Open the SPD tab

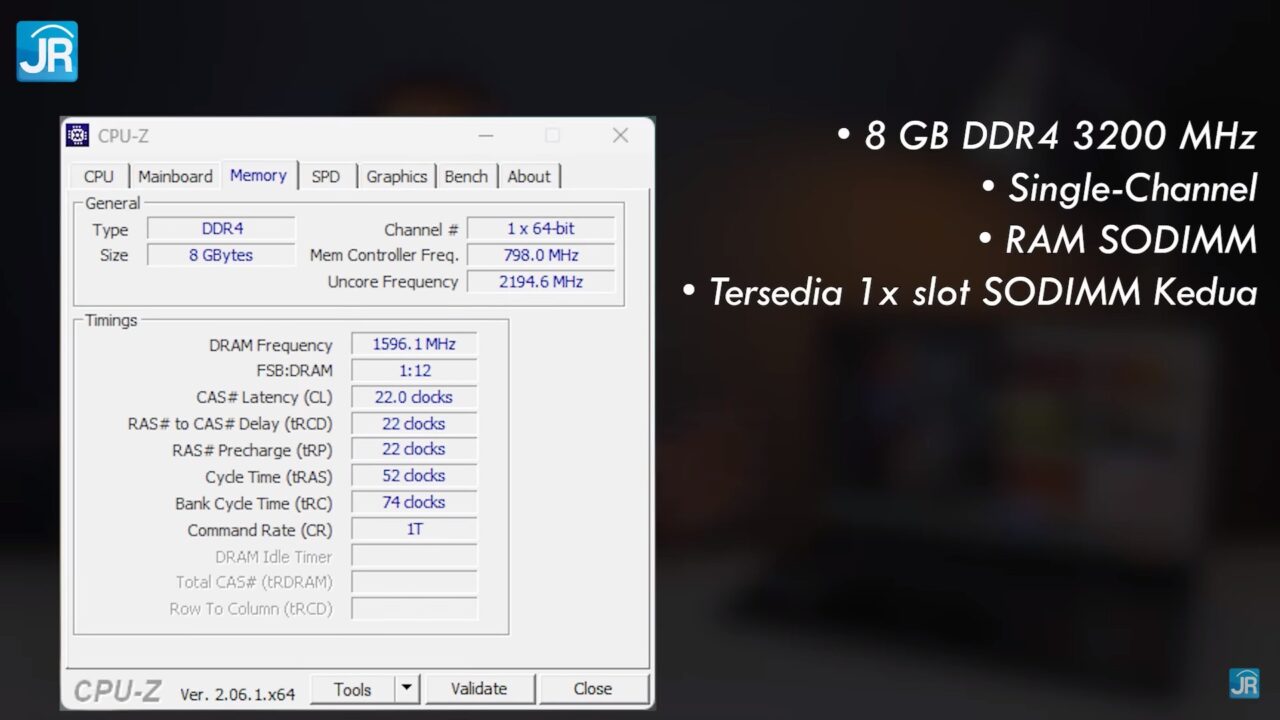tap(326, 176)
